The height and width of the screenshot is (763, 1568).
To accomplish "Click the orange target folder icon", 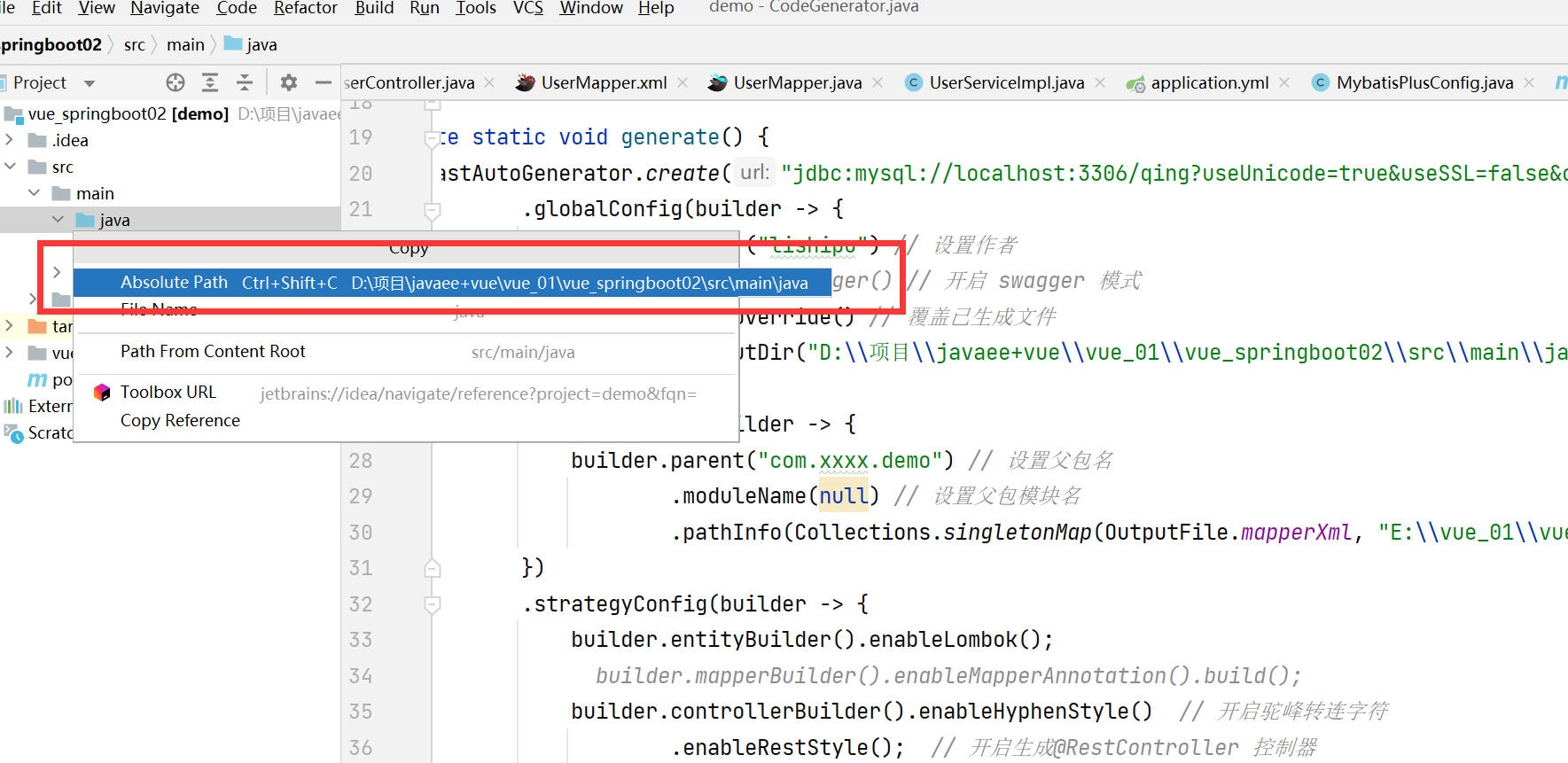I will (x=37, y=326).
